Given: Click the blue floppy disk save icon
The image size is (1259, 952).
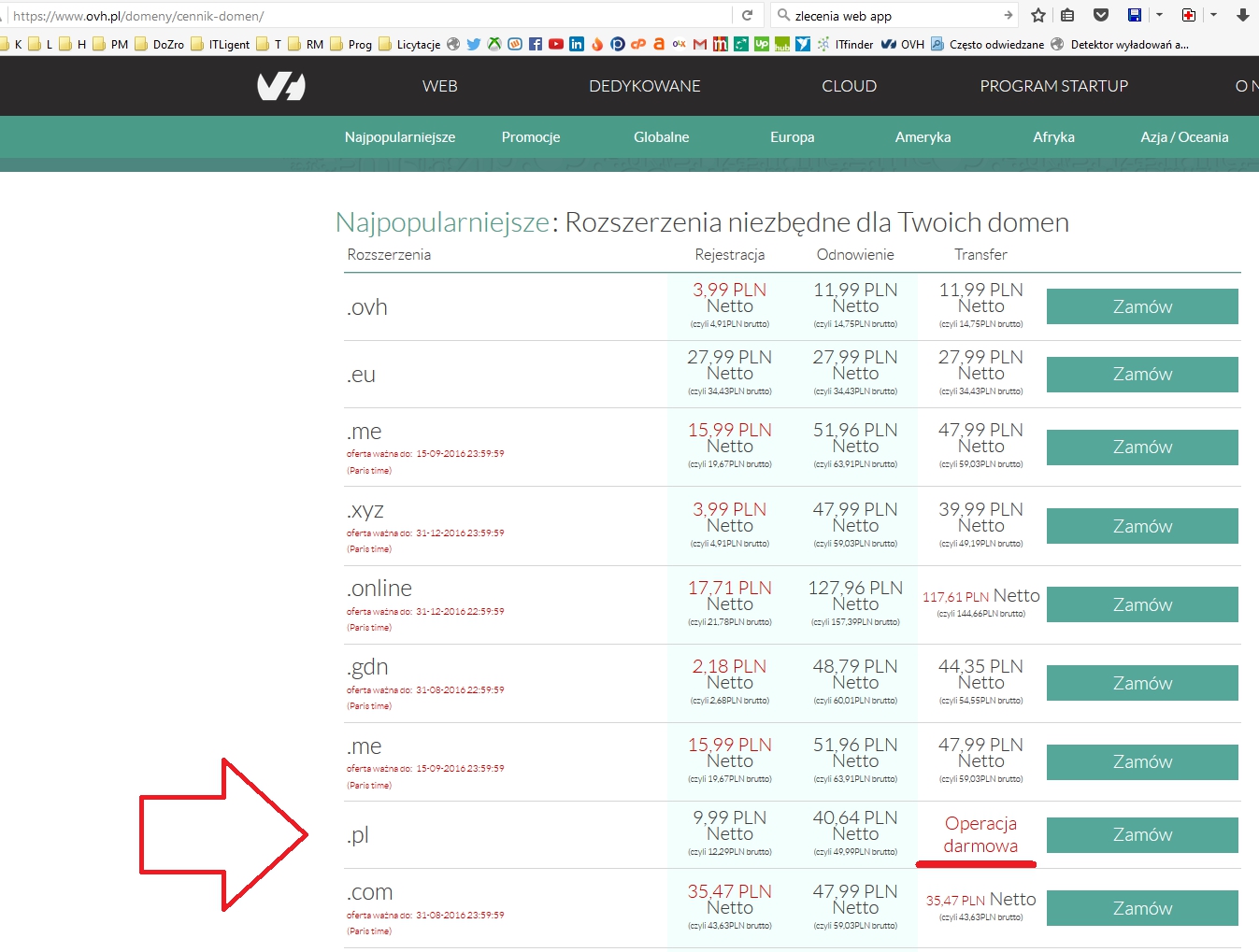Looking at the screenshot, I should [1135, 15].
